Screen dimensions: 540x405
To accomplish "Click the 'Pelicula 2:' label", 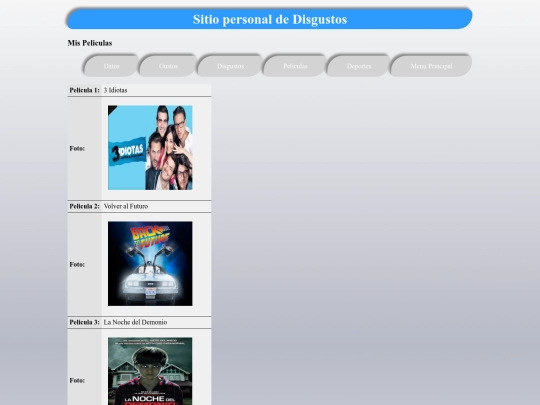I will pyautogui.click(x=84, y=206).
